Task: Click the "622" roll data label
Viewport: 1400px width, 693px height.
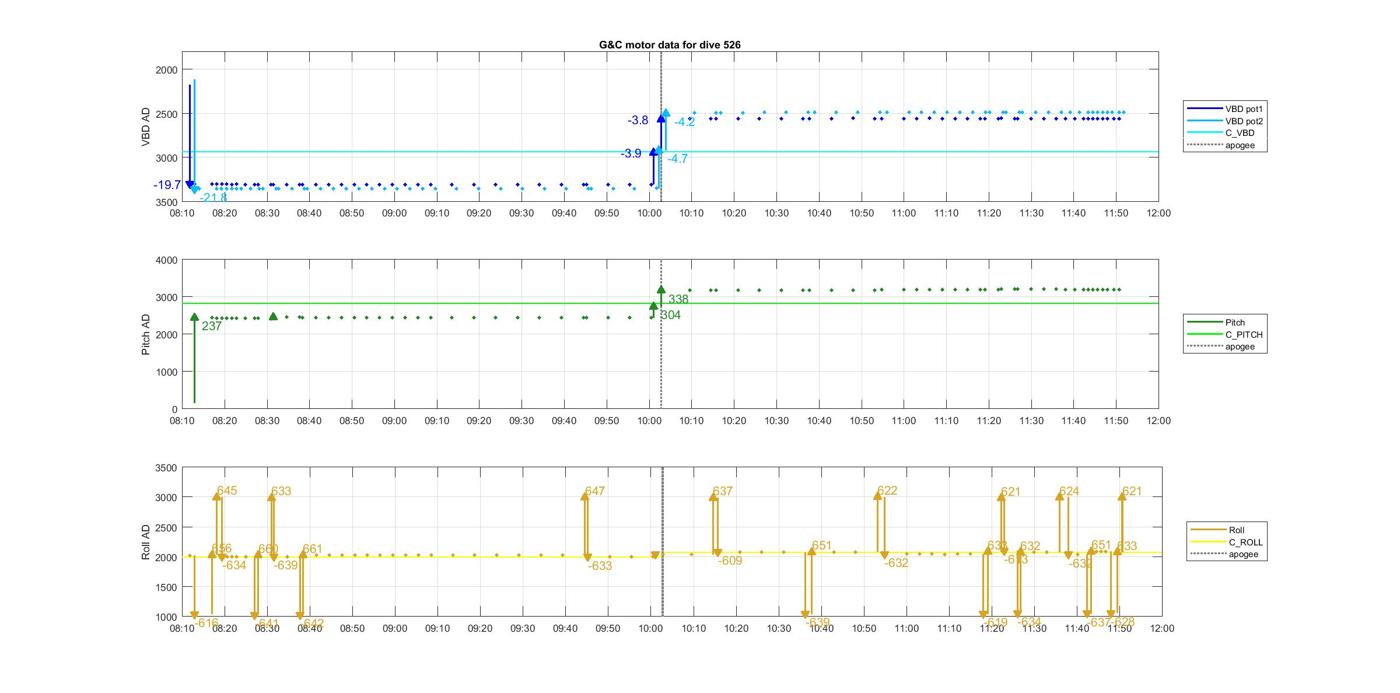Action: pos(887,491)
